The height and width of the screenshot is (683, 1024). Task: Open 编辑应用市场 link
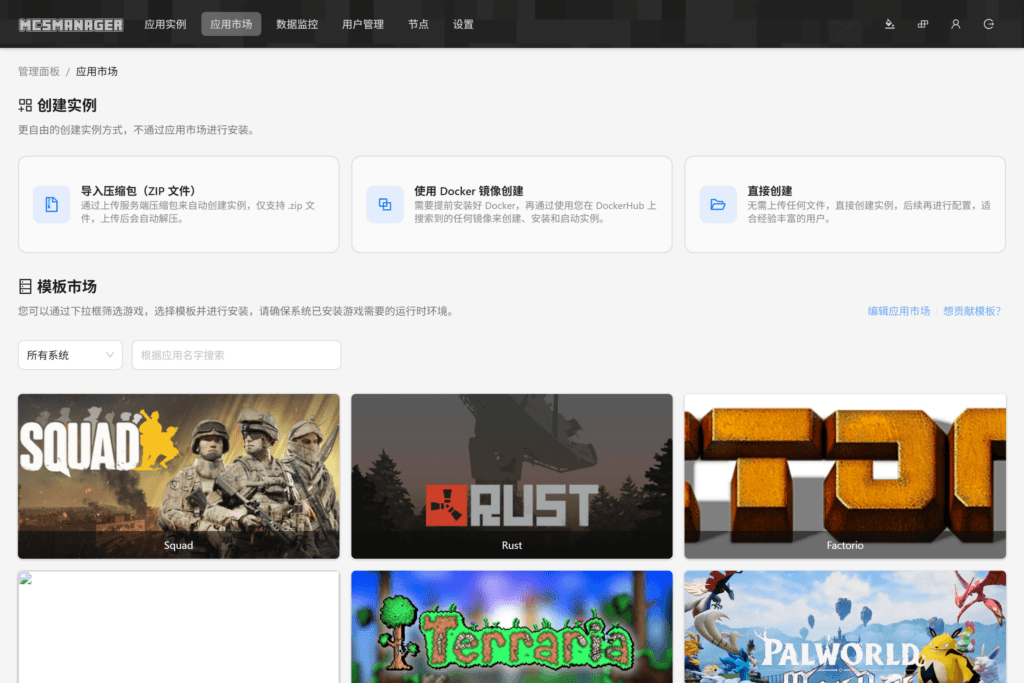coord(899,311)
